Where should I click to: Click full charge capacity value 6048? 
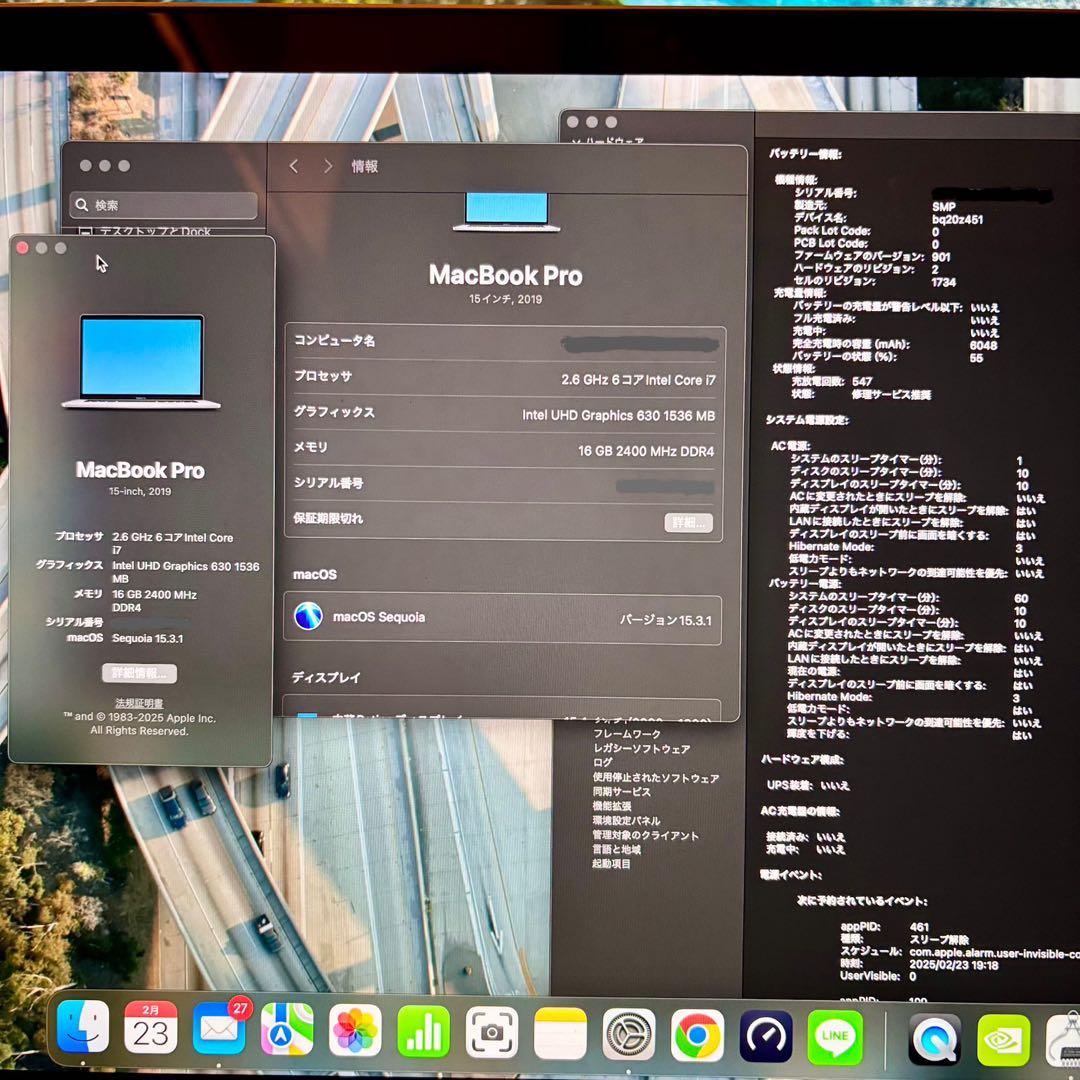[983, 345]
